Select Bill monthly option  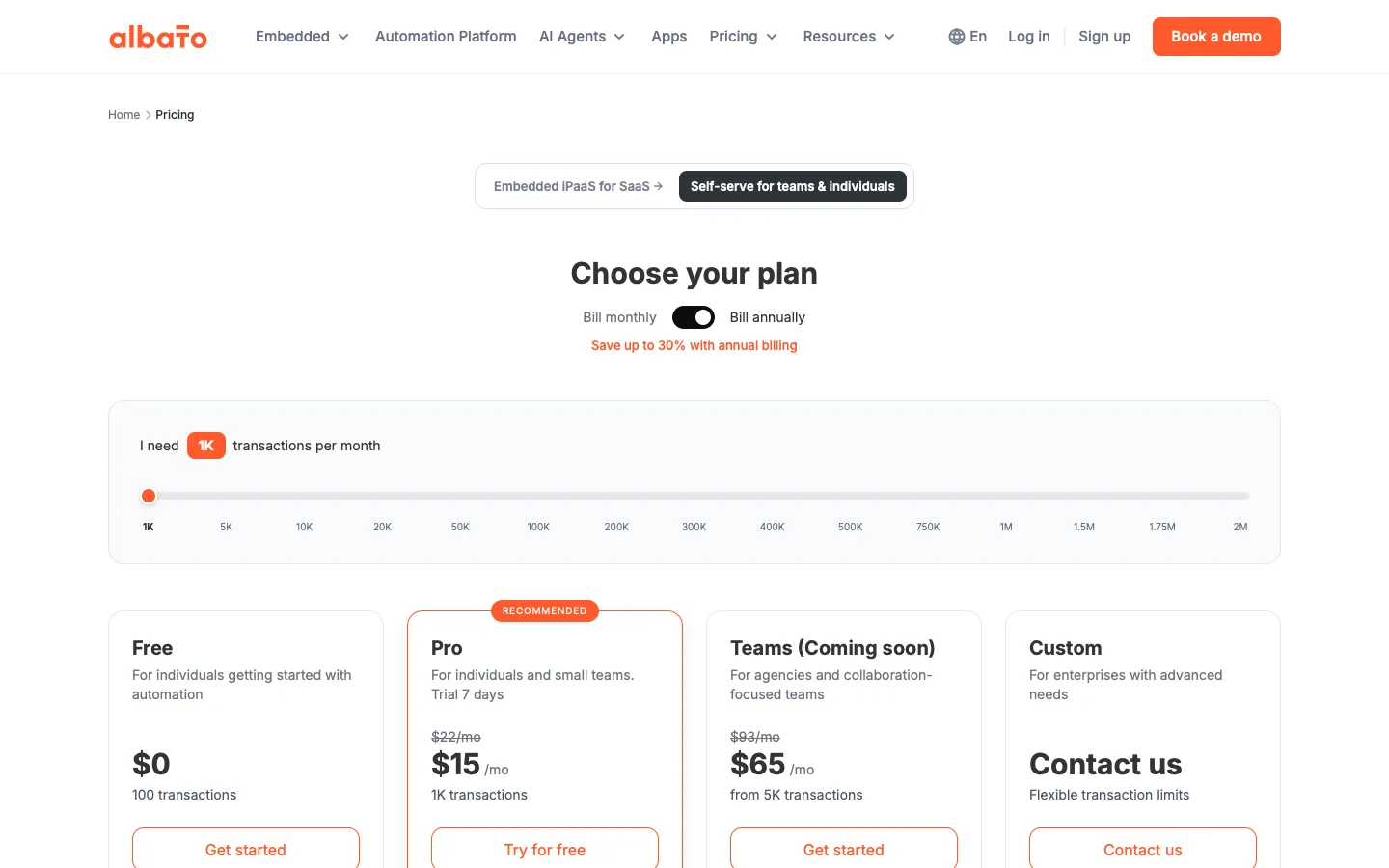click(619, 317)
